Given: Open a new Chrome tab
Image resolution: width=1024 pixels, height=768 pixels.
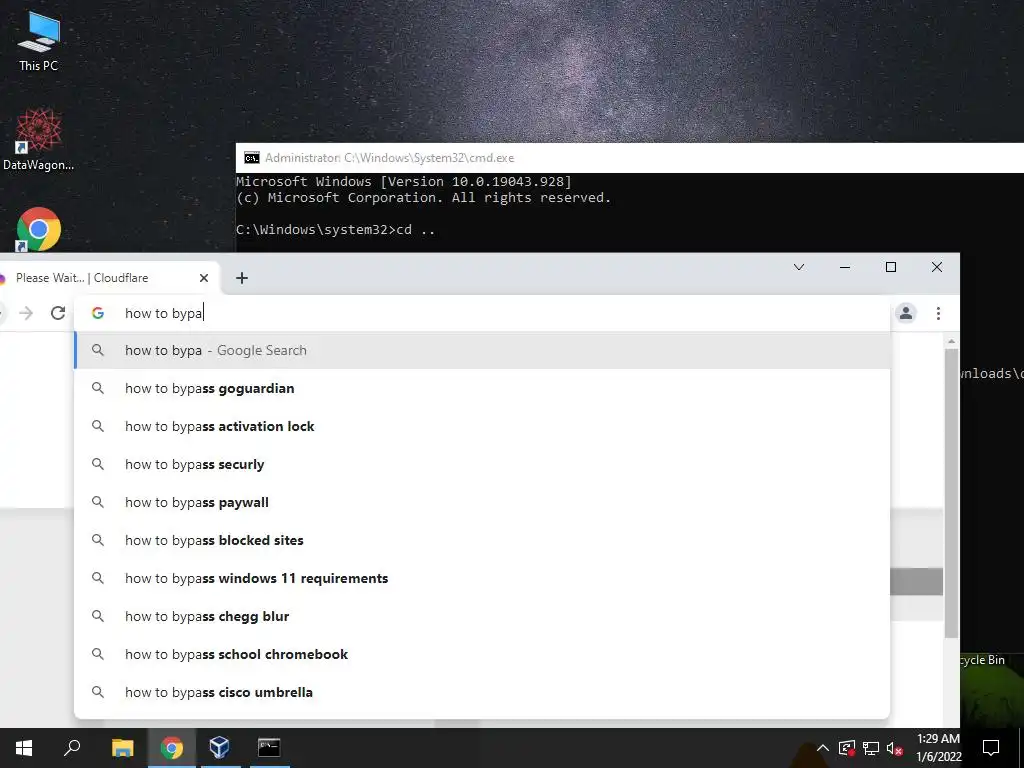Looking at the screenshot, I should point(242,278).
